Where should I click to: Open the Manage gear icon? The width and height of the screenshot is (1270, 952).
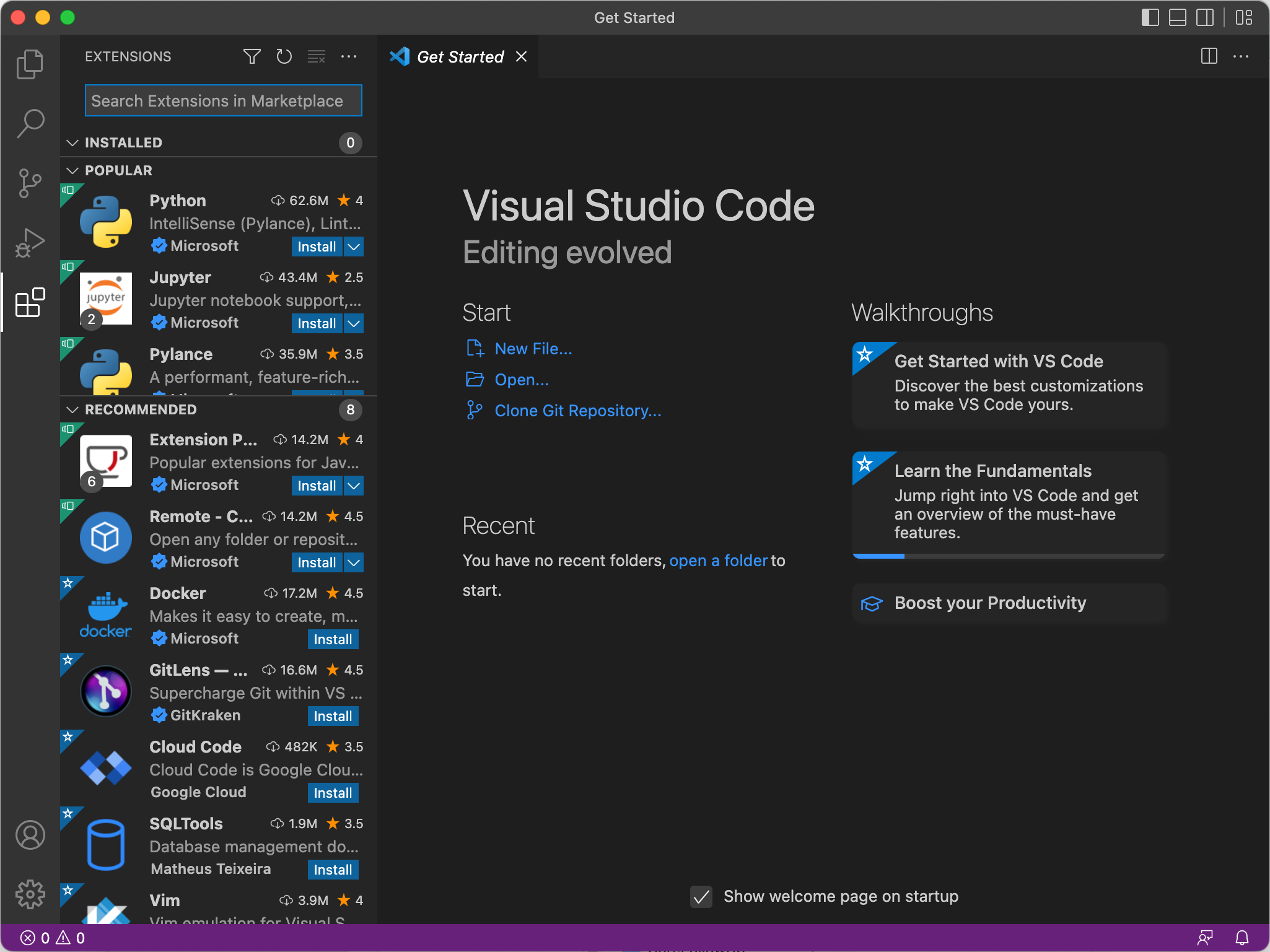click(30, 894)
